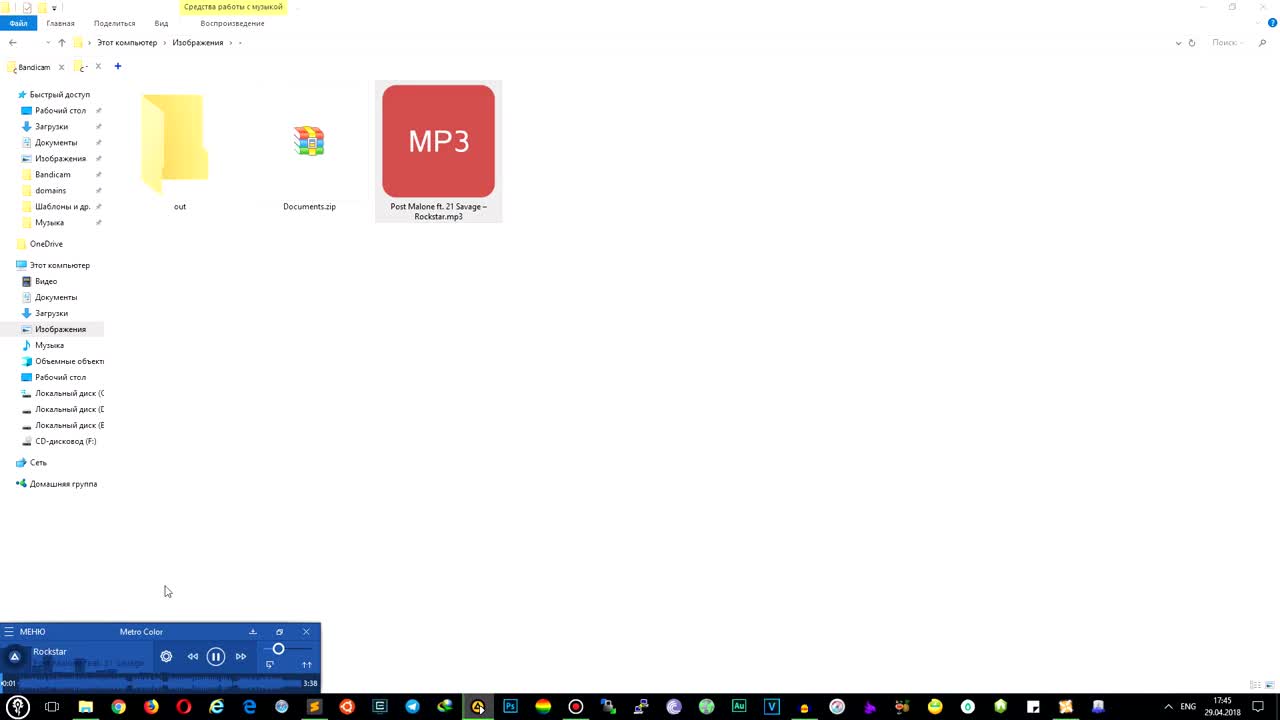Screen dimensions: 1280x720
Task: Click the download-to-tray icon in player title bar
Action: click(x=253, y=632)
